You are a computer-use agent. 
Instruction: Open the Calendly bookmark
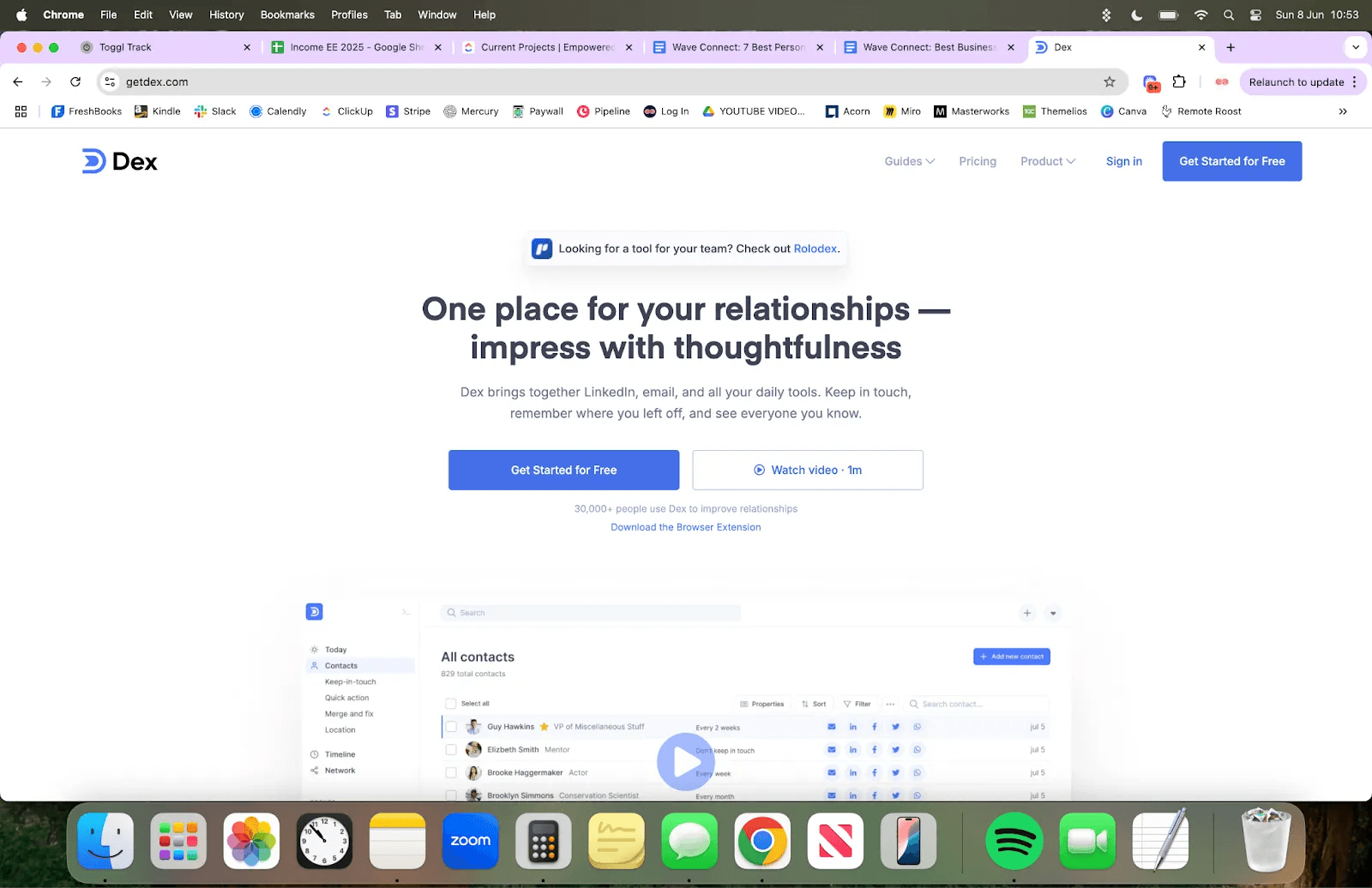coord(278,111)
